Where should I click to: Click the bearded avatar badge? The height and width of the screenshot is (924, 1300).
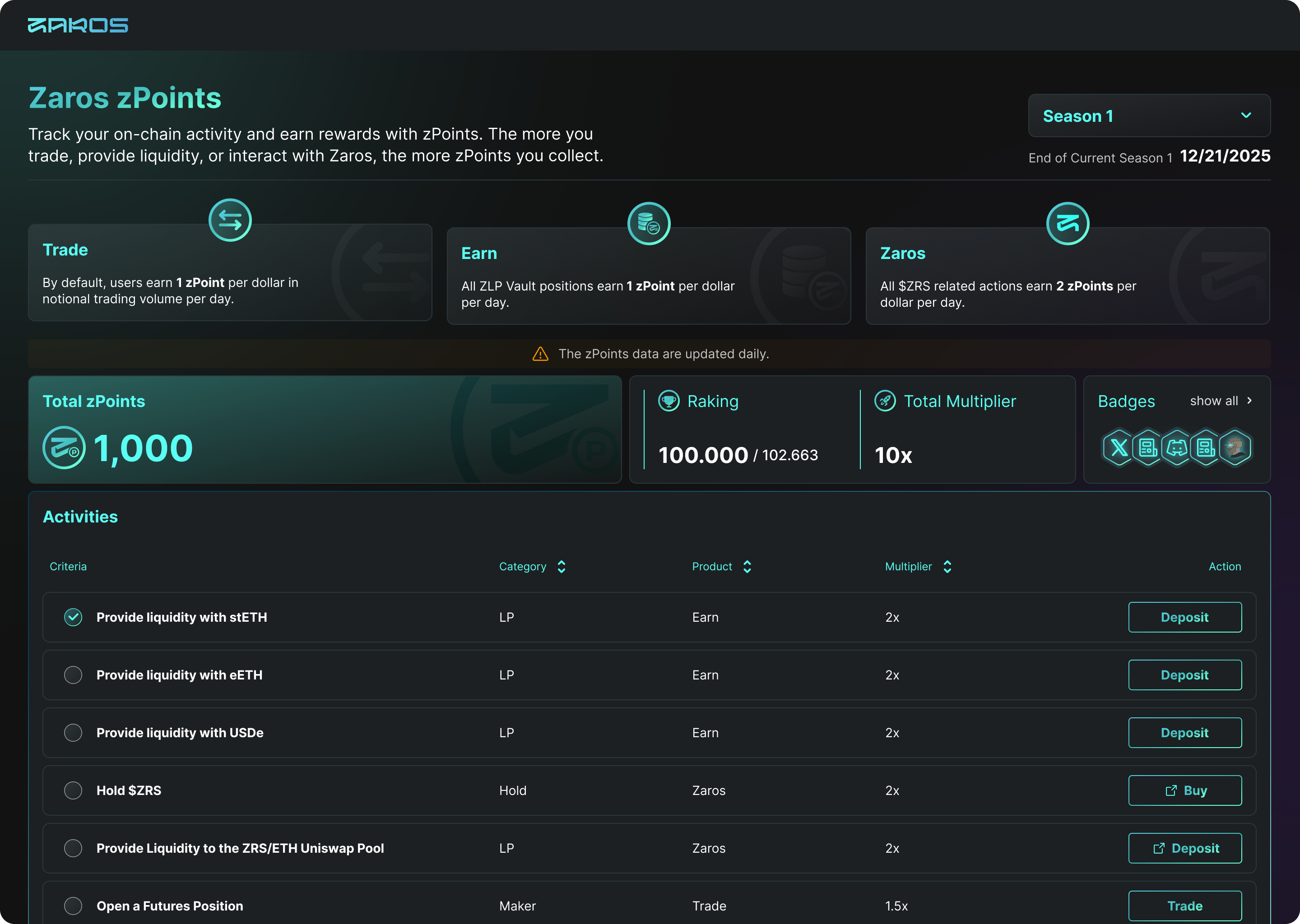(x=1235, y=448)
